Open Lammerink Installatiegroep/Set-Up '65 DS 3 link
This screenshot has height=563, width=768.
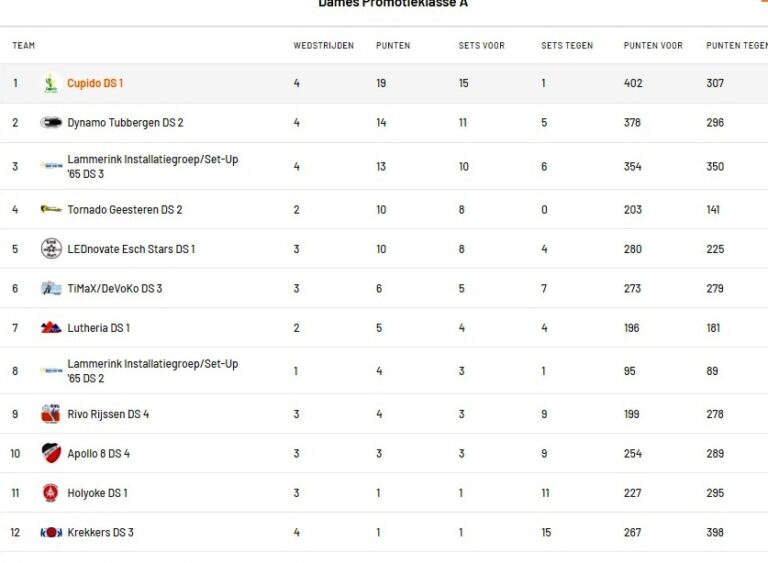152,166
